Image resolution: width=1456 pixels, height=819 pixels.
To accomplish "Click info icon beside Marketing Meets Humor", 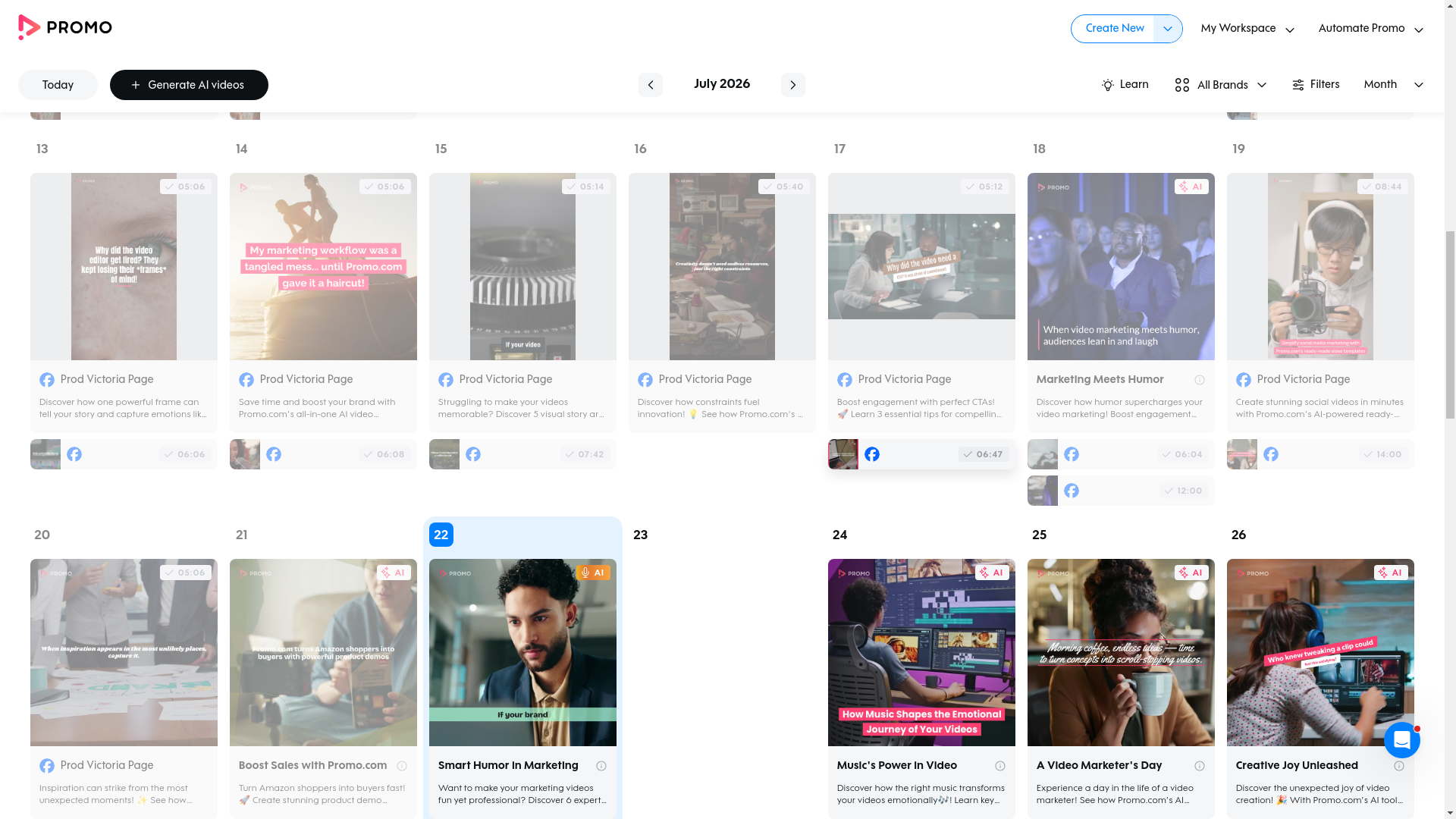I will pyautogui.click(x=1199, y=380).
